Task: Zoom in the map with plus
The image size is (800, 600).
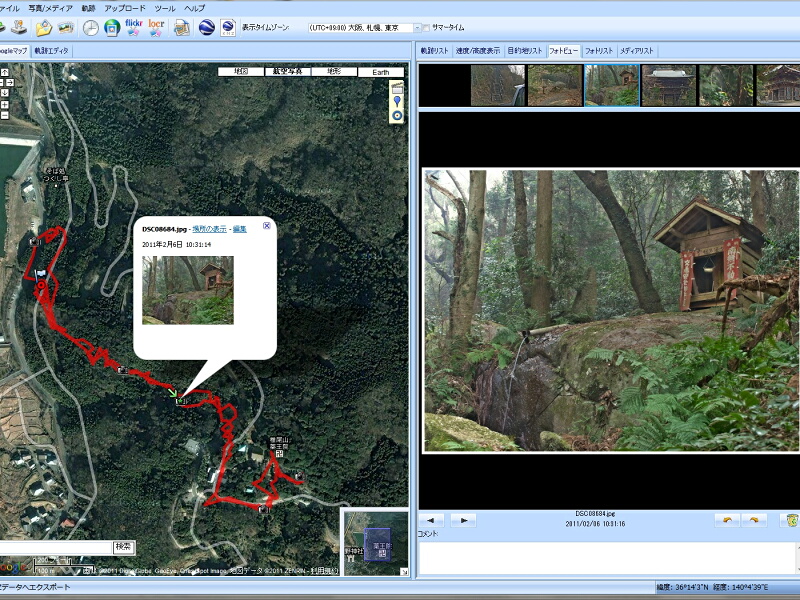Action: pyautogui.click(x=5, y=105)
